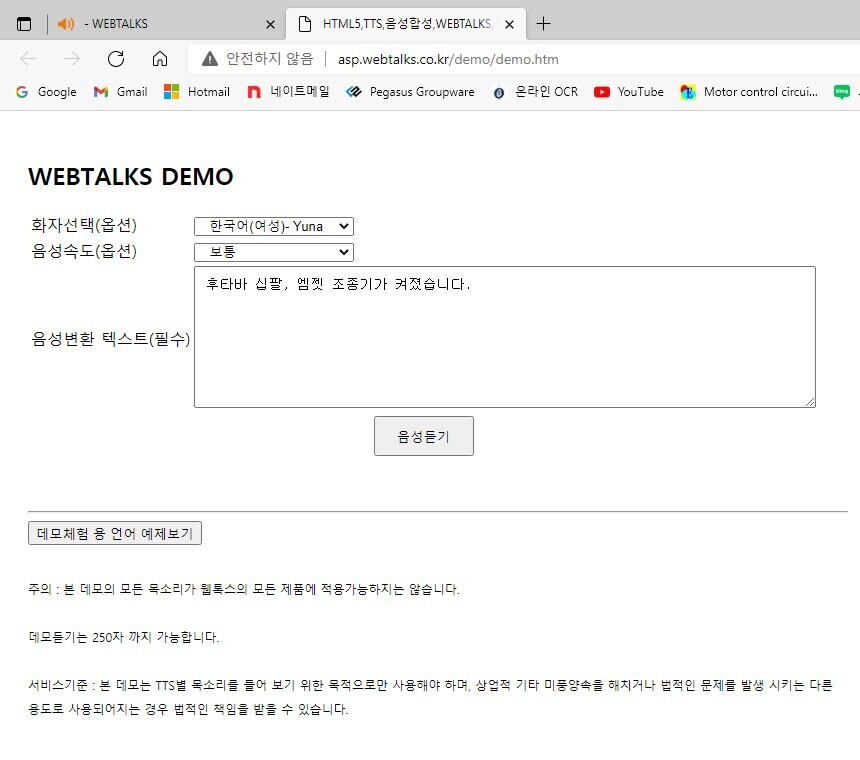Click the 음성속도(옵션) label

point(84,251)
